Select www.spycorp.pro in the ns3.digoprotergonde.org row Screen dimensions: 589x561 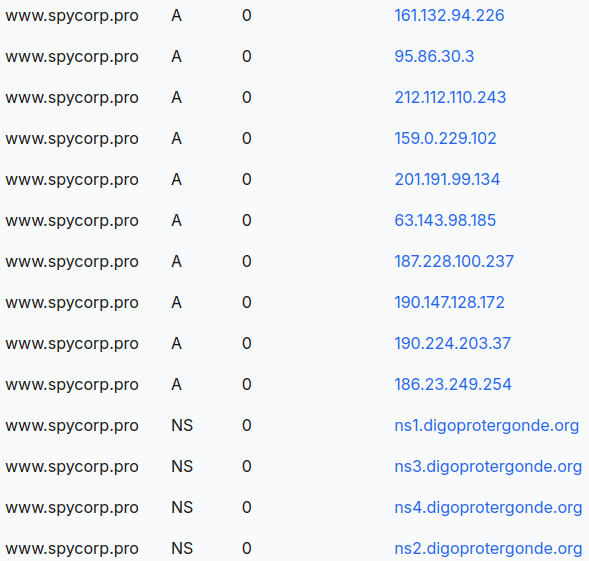(72, 467)
